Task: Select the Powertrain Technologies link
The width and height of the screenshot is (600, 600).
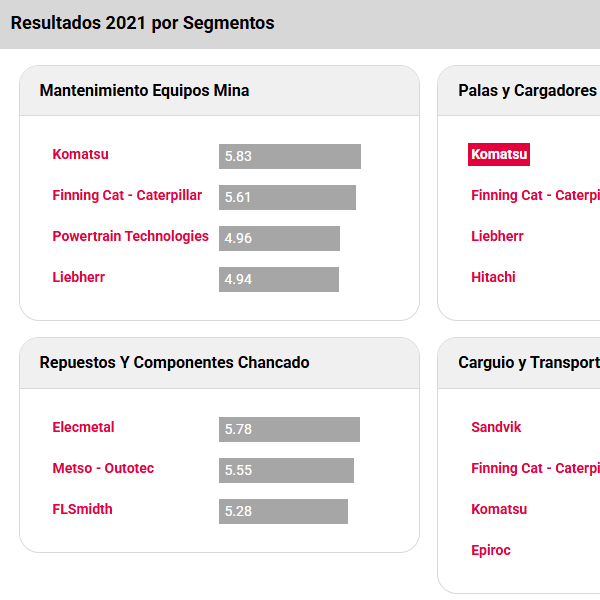Action: [x=130, y=237]
